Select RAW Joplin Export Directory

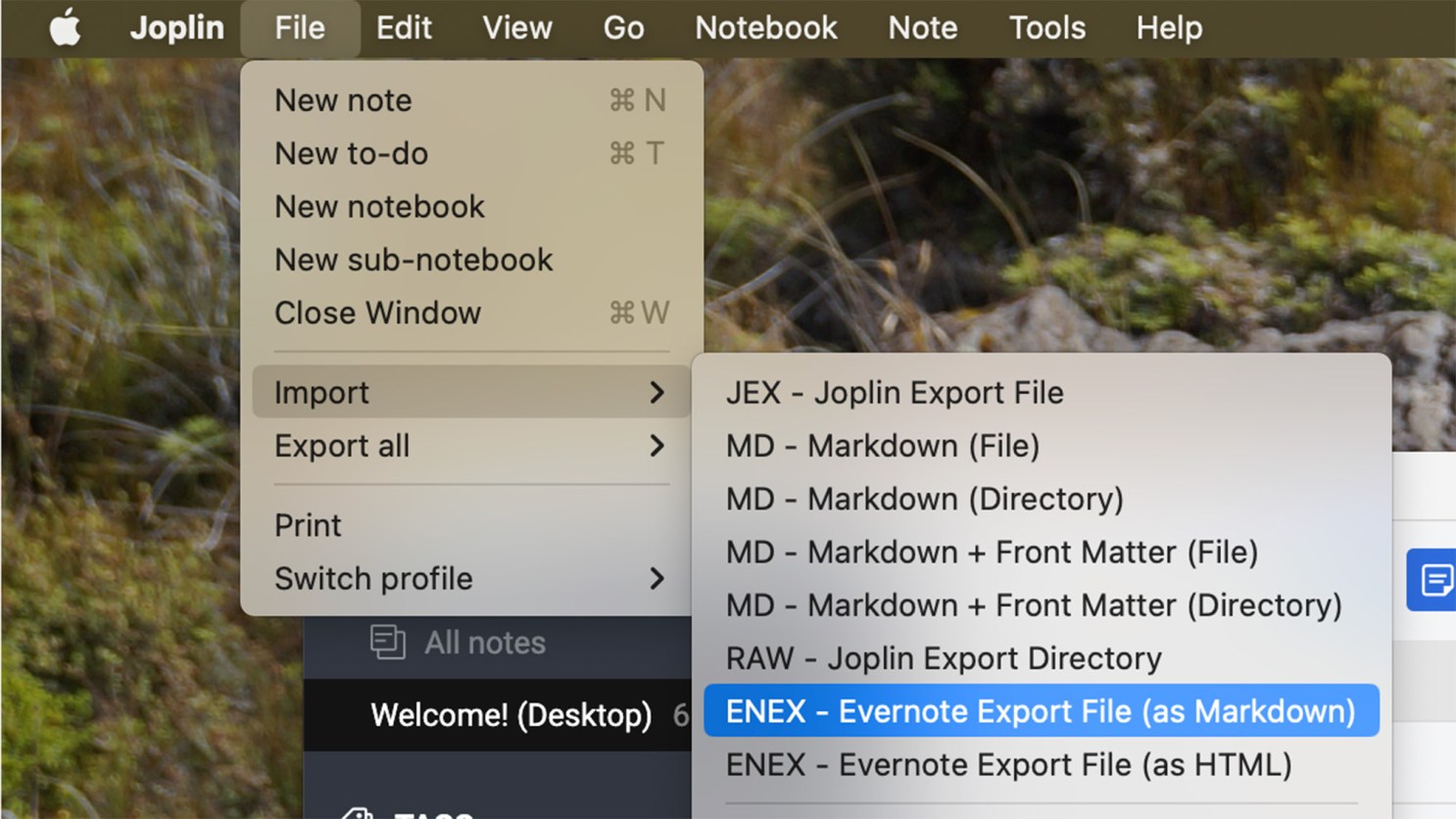(943, 658)
